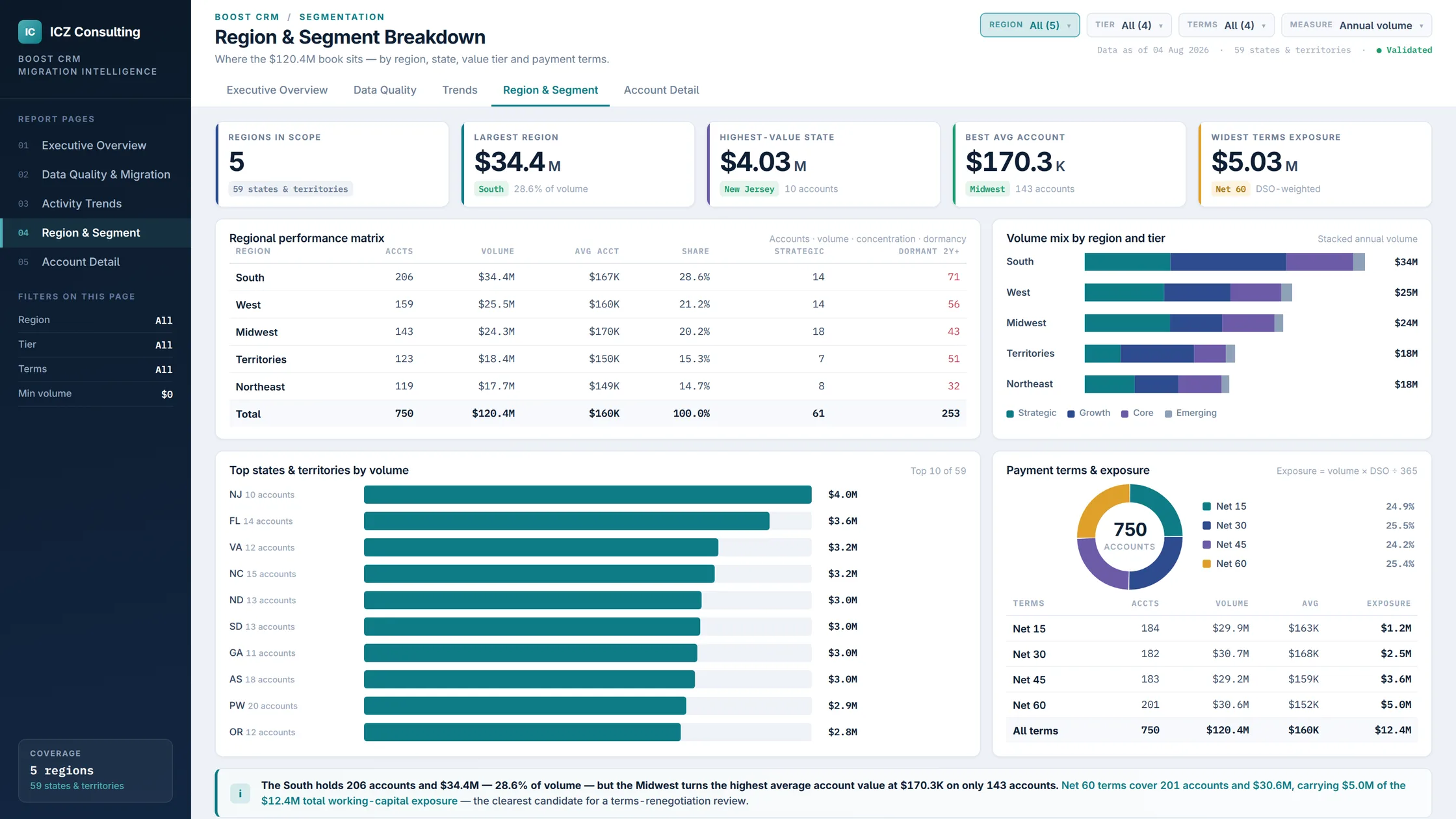
Task: Click the Net 60 terms highlighted insight text
Action: tap(833, 794)
